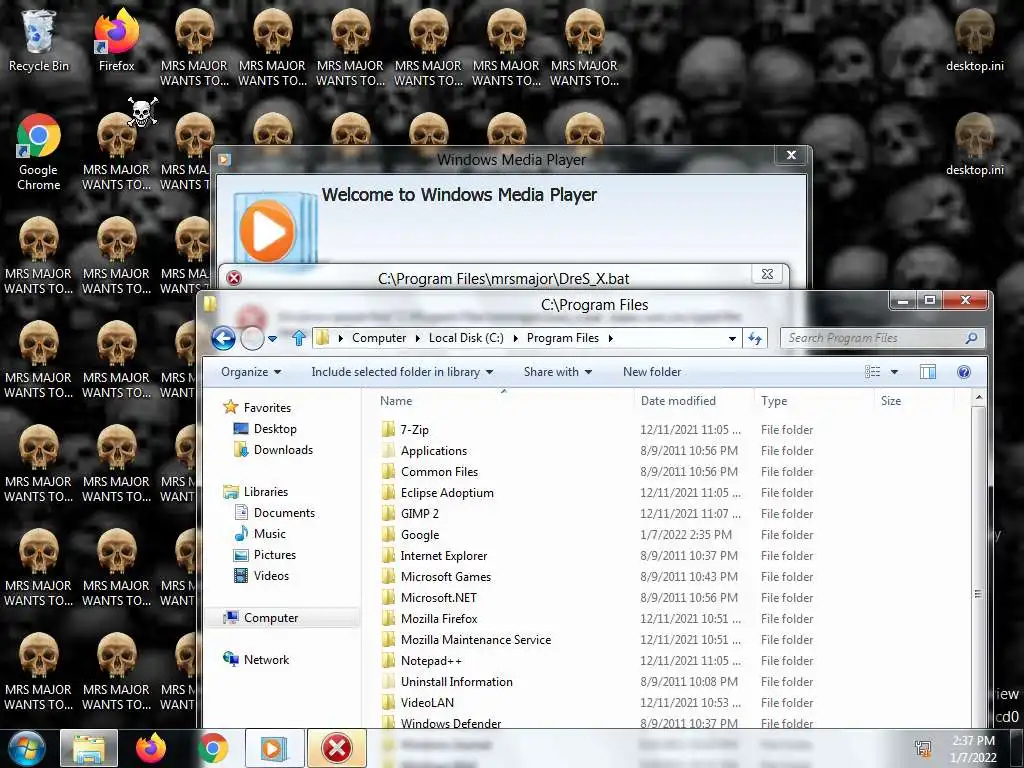
Task: Open the view options dropdown arrow
Action: pyautogui.click(x=894, y=372)
